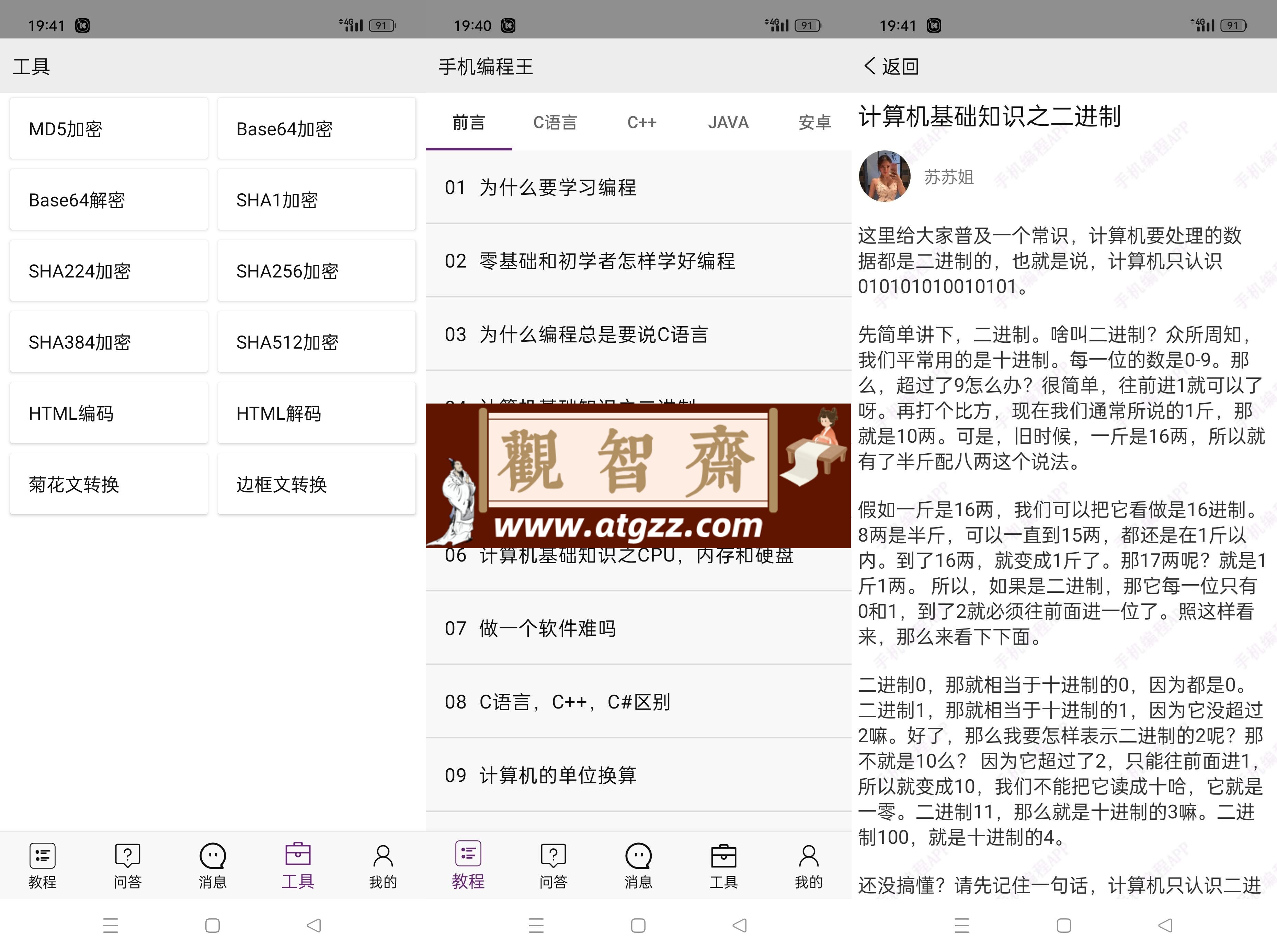Open the 菊花文转换 tool
The image size is (1277, 952).
(109, 484)
